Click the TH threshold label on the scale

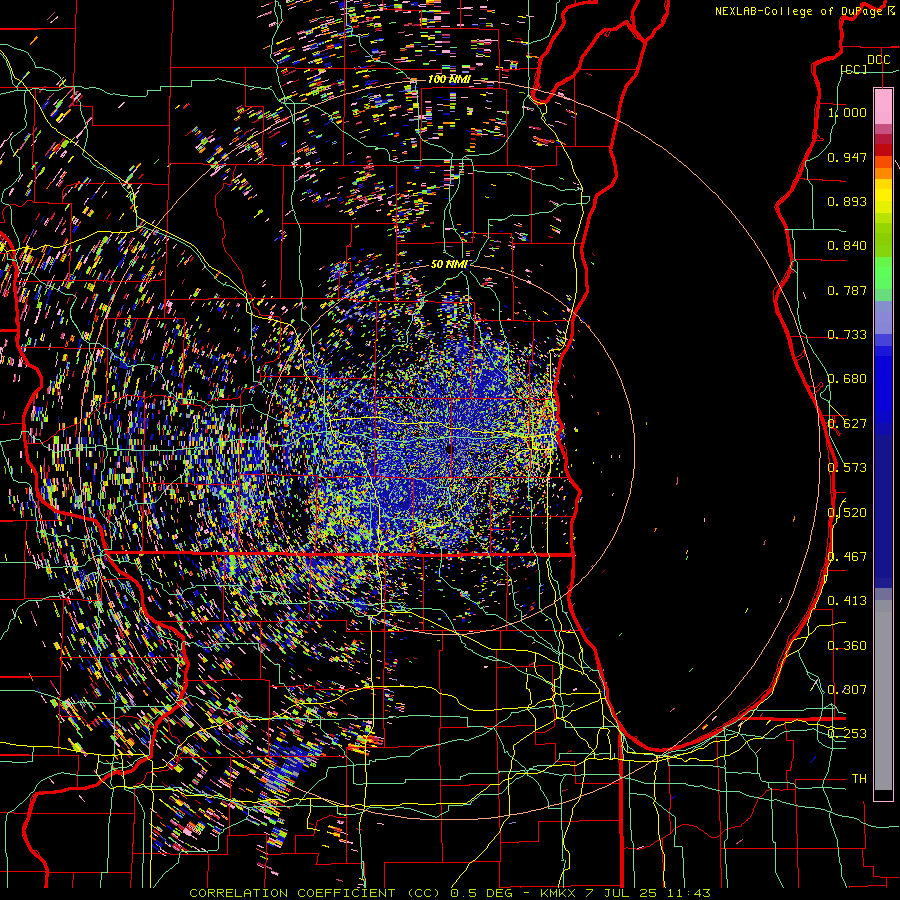859,779
